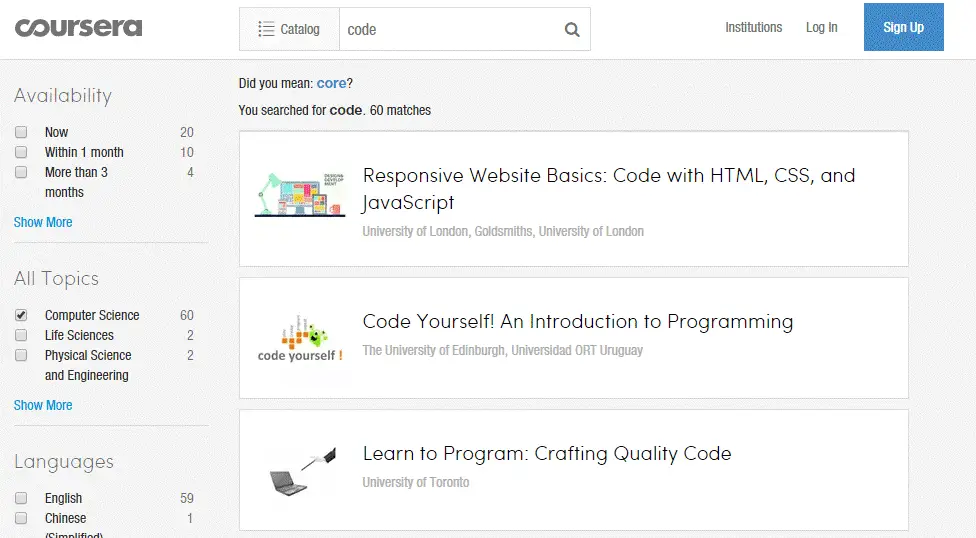
Task: Click the Sign Up button
Action: [x=903, y=27]
